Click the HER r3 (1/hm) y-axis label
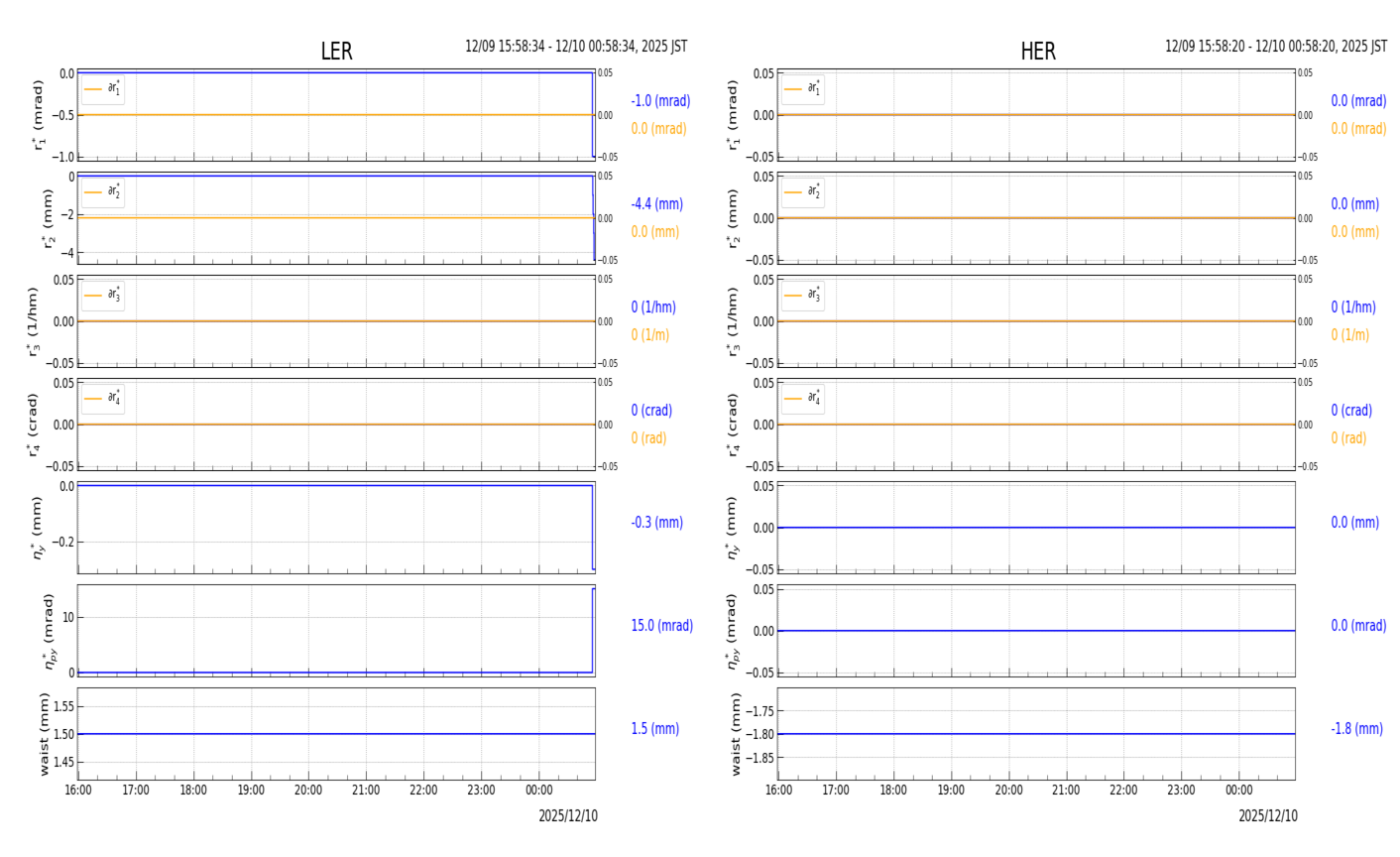This screenshot has width=1400, height=857. (x=736, y=321)
